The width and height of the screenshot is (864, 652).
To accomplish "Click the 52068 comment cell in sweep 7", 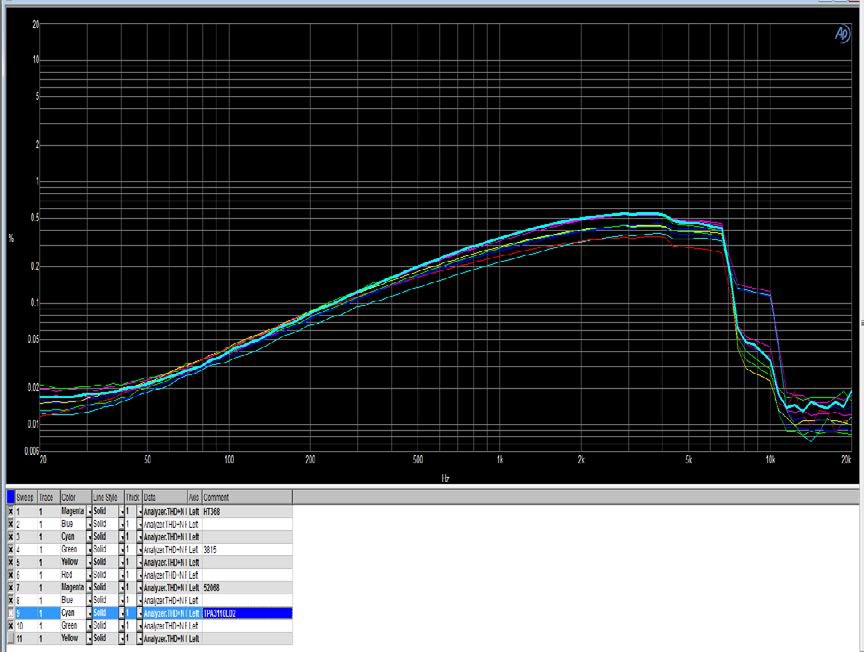I will [x=247, y=587].
